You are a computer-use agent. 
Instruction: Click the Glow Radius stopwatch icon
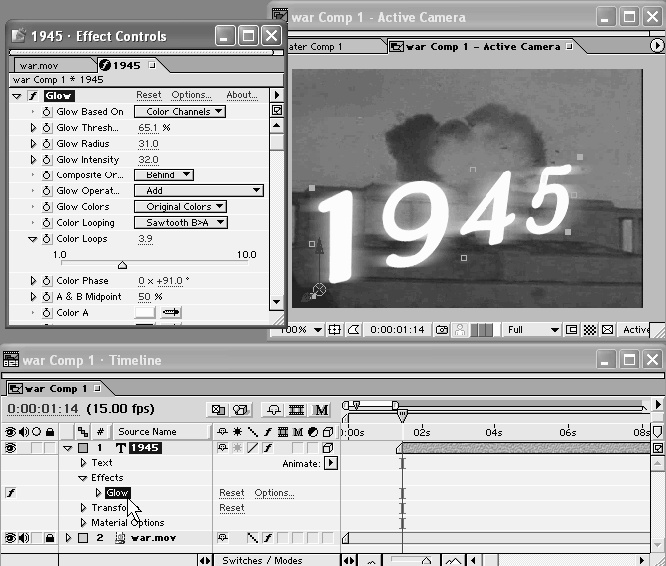pyautogui.click(x=46, y=144)
